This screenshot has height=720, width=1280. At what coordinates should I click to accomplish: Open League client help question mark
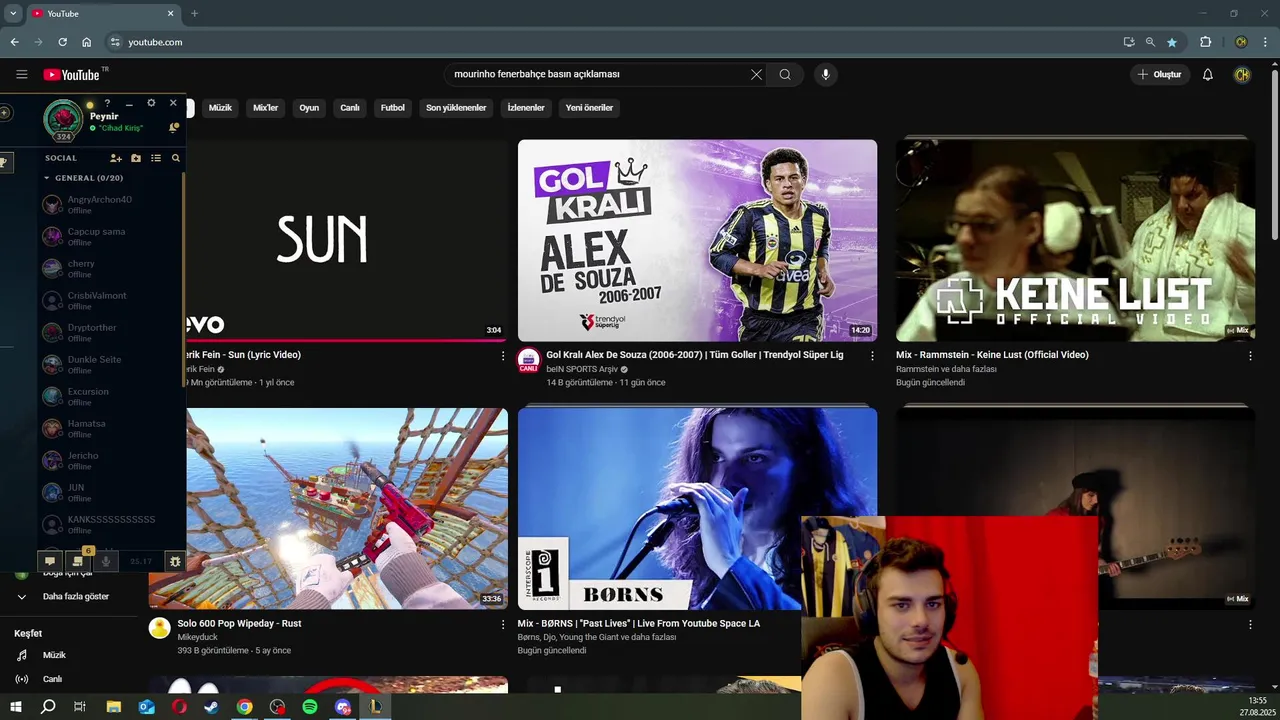(x=107, y=103)
